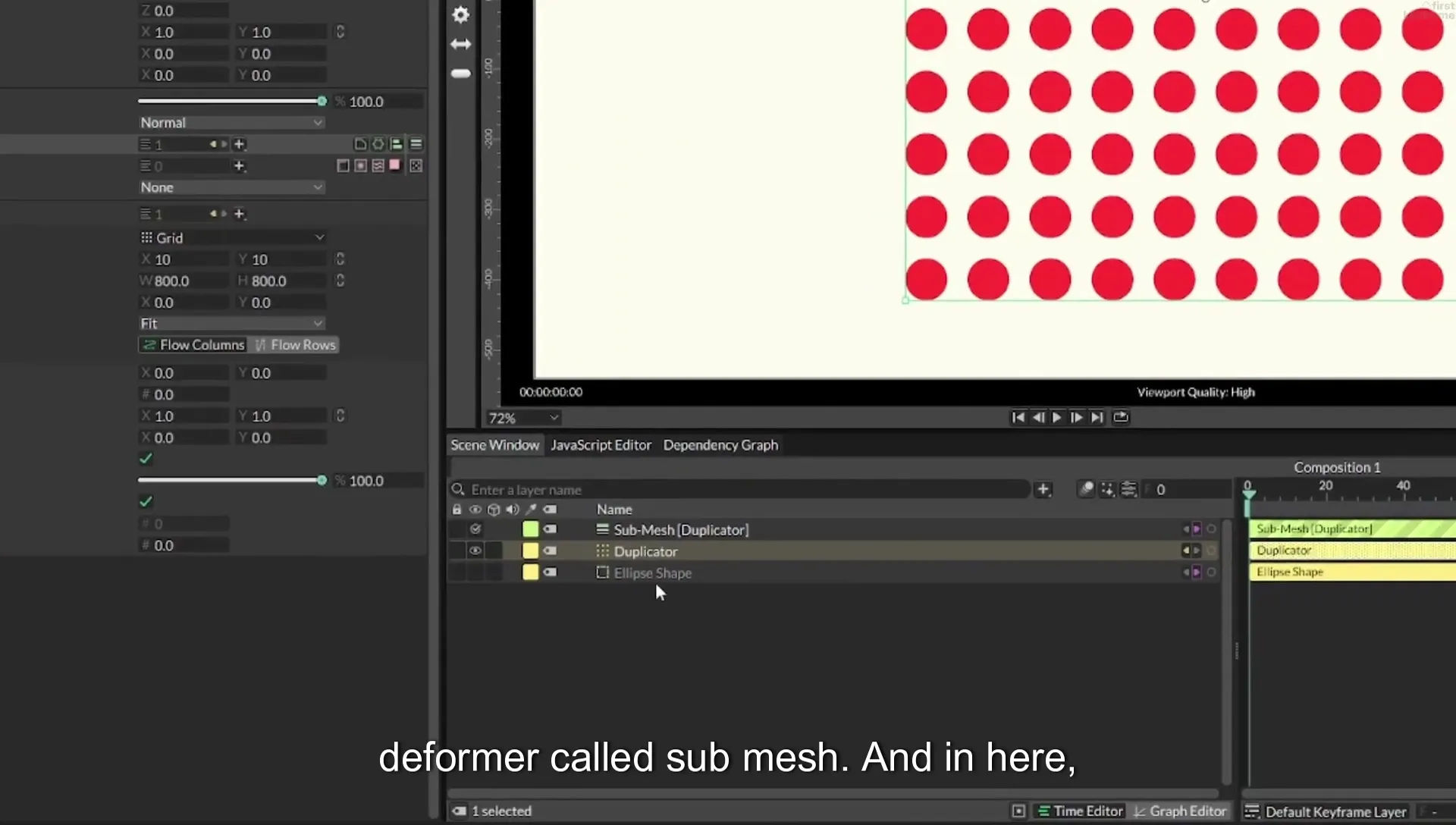This screenshot has width=1456, height=825.
Task: Click the pink square fill icon in attributes
Action: 395,165
